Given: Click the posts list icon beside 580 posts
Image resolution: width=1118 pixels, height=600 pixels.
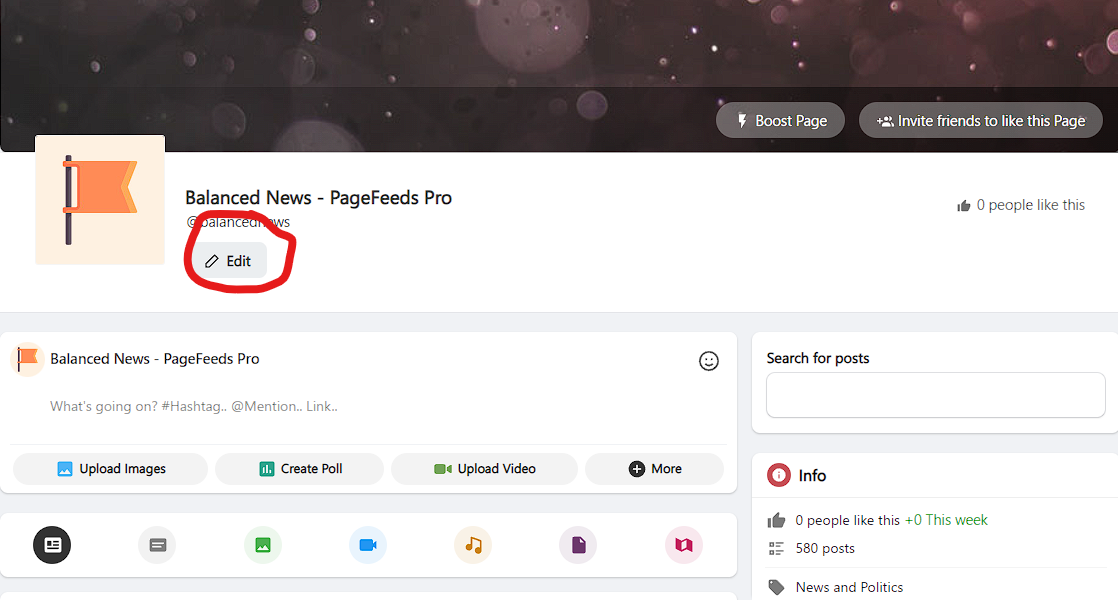Looking at the screenshot, I should (776, 548).
